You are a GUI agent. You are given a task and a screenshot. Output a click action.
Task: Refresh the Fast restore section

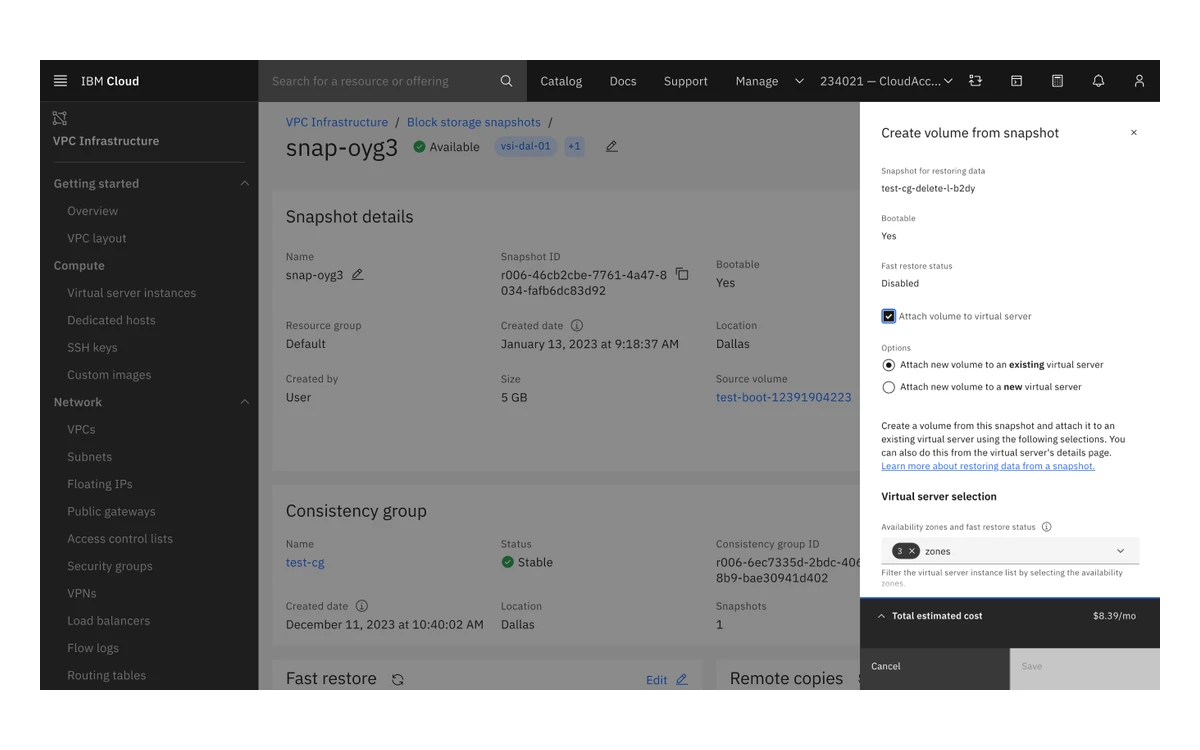point(397,680)
